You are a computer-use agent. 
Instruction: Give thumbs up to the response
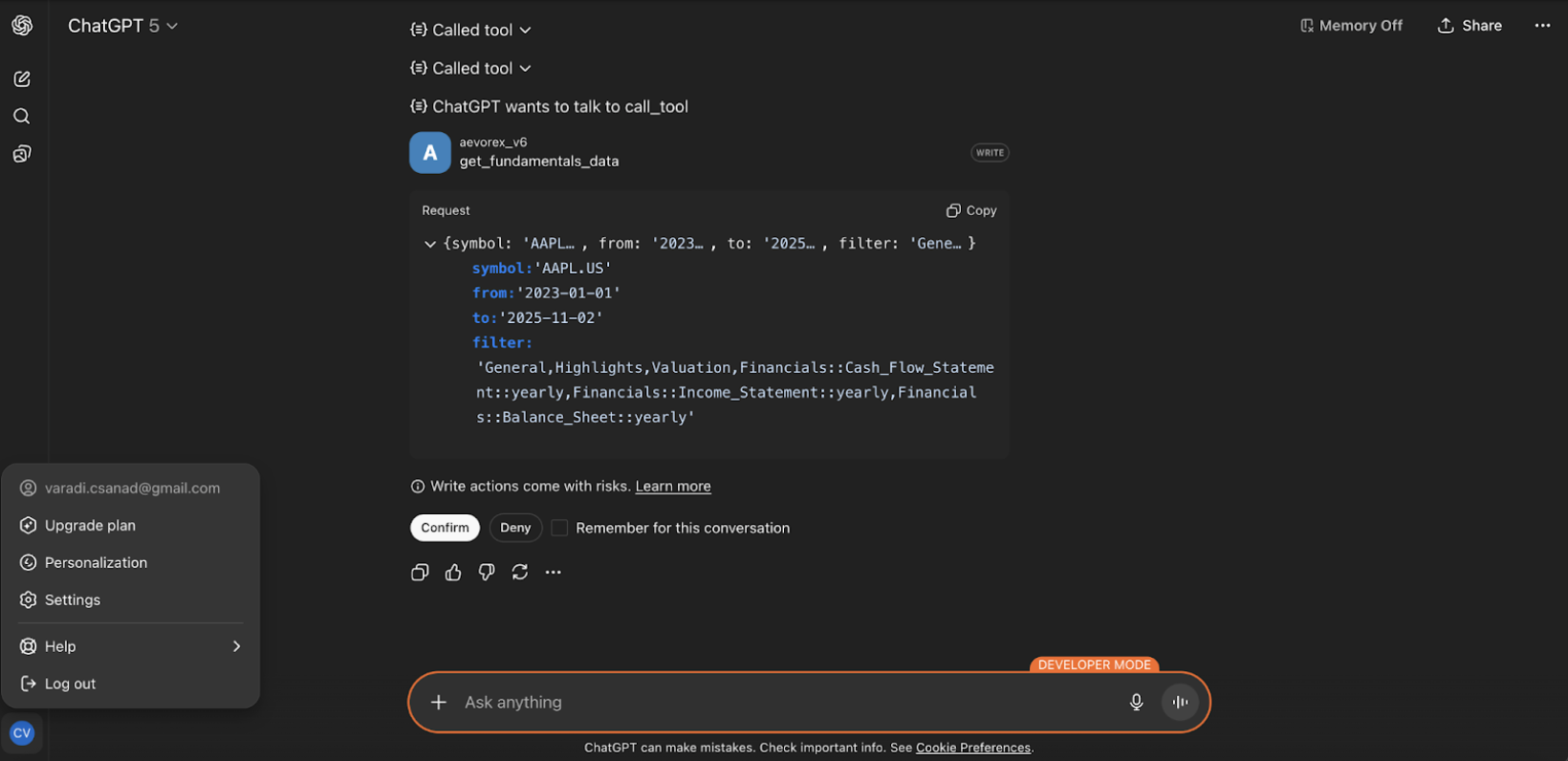453,573
